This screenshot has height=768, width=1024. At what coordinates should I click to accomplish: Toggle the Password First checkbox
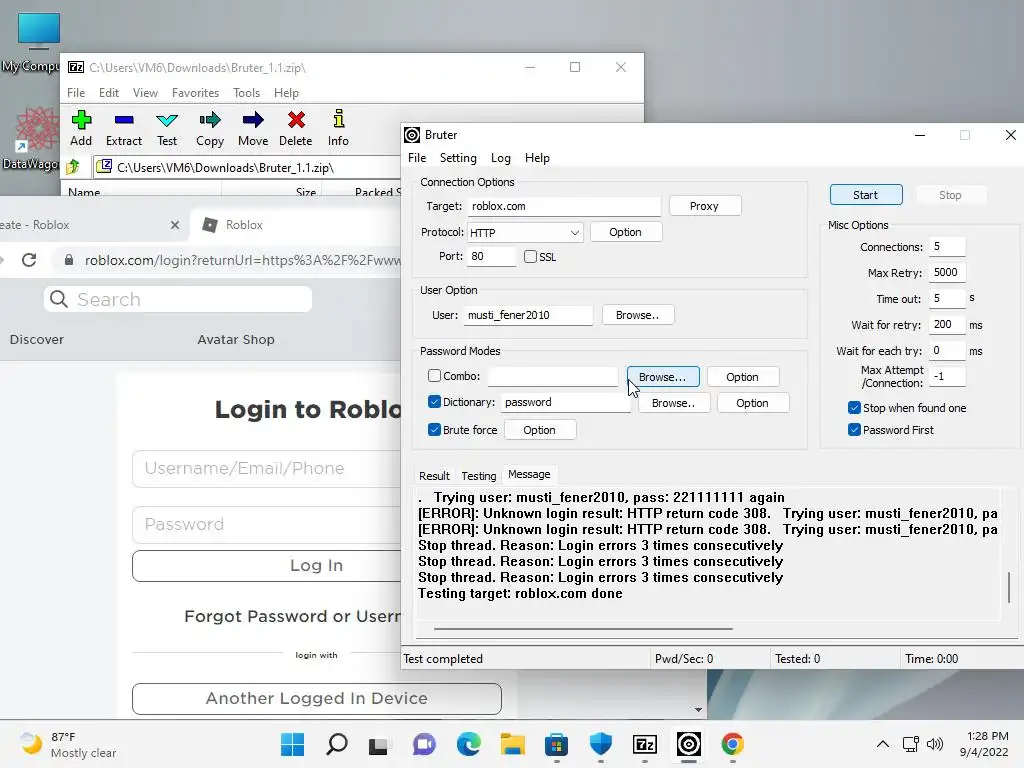(854, 430)
